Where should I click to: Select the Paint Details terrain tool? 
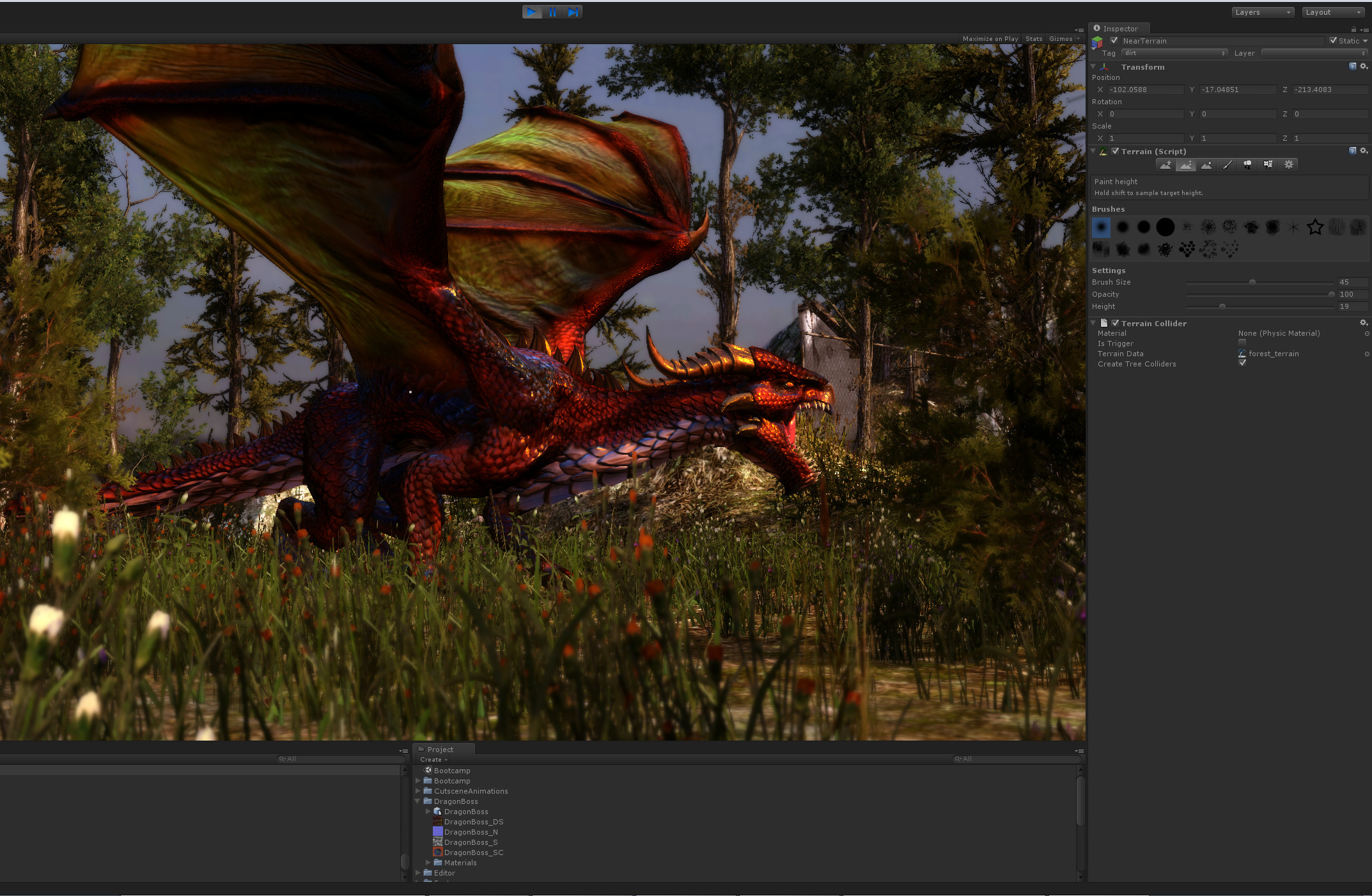point(1268,165)
